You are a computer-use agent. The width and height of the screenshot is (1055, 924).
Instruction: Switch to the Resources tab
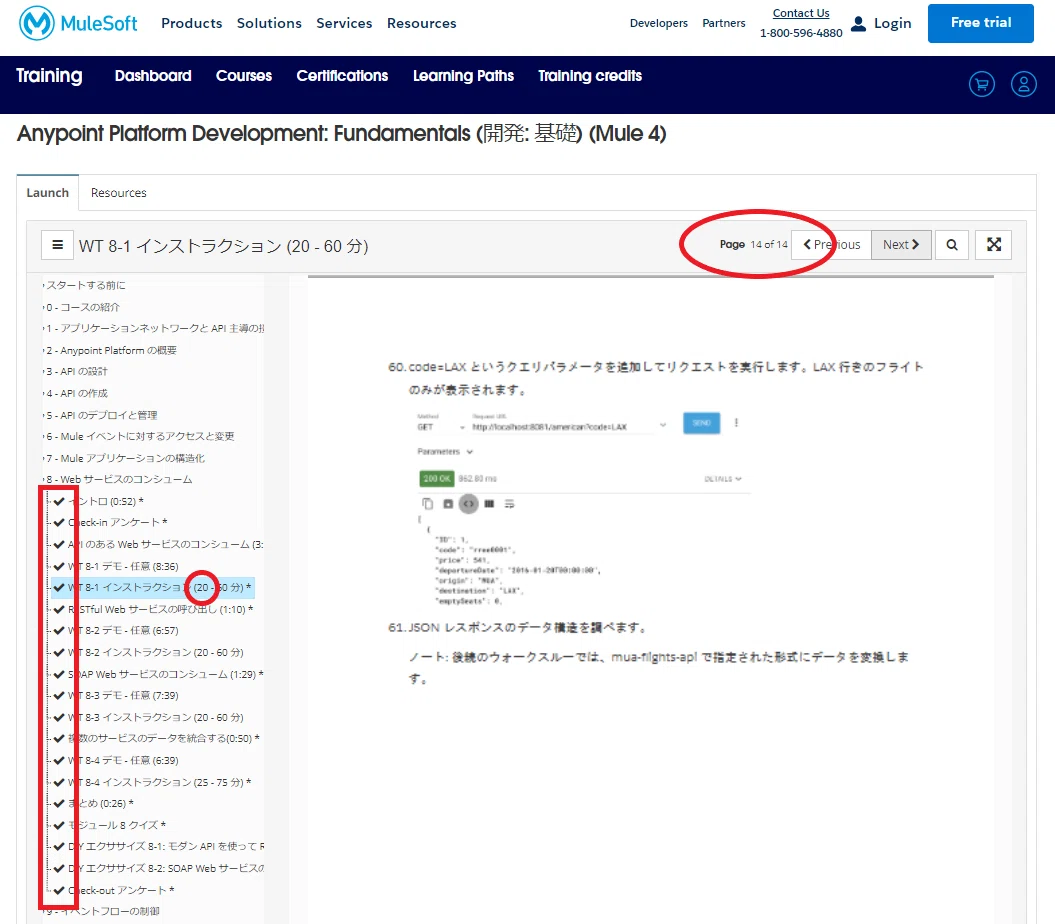pos(118,192)
